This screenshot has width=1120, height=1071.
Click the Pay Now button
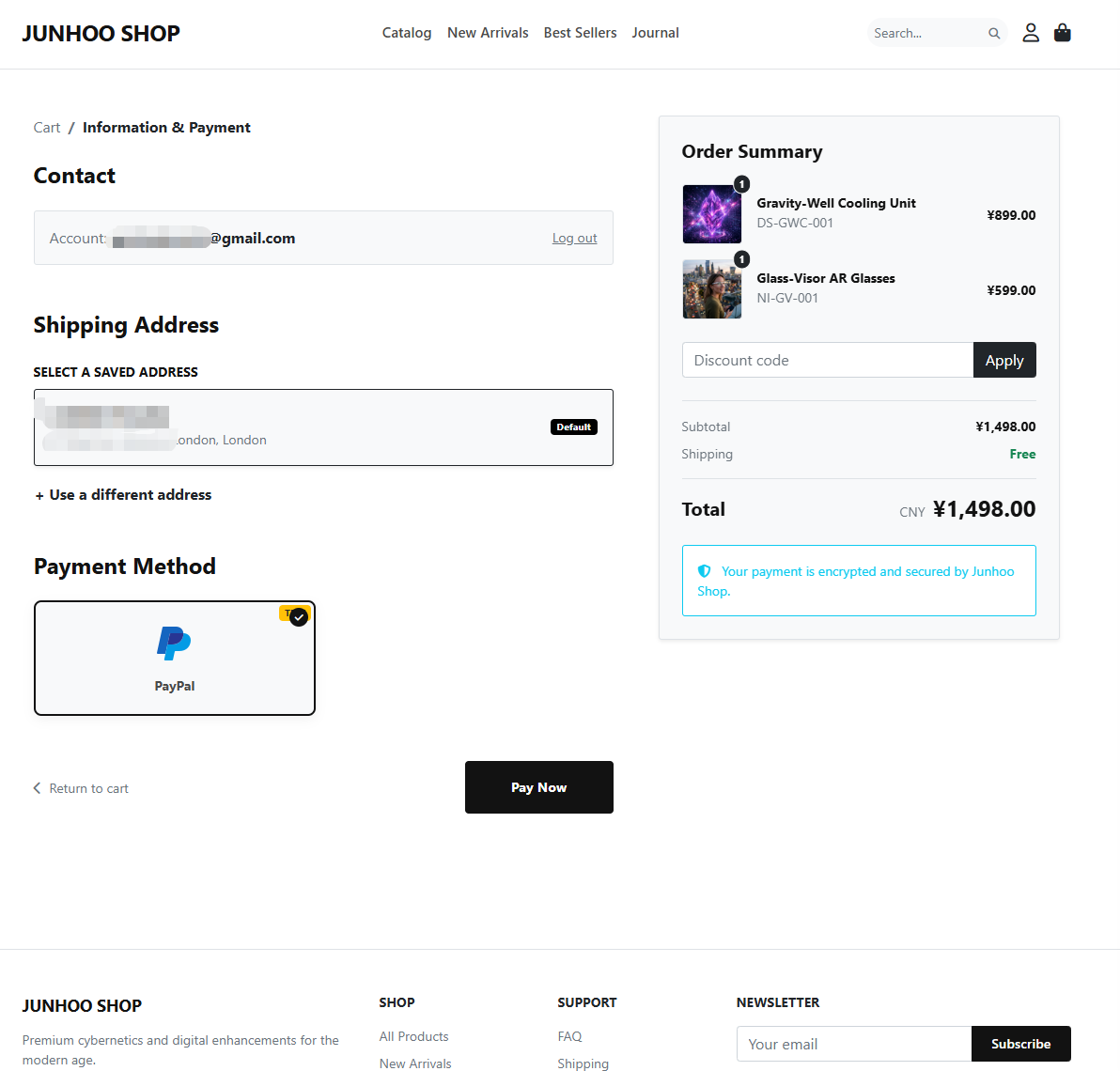[539, 787]
